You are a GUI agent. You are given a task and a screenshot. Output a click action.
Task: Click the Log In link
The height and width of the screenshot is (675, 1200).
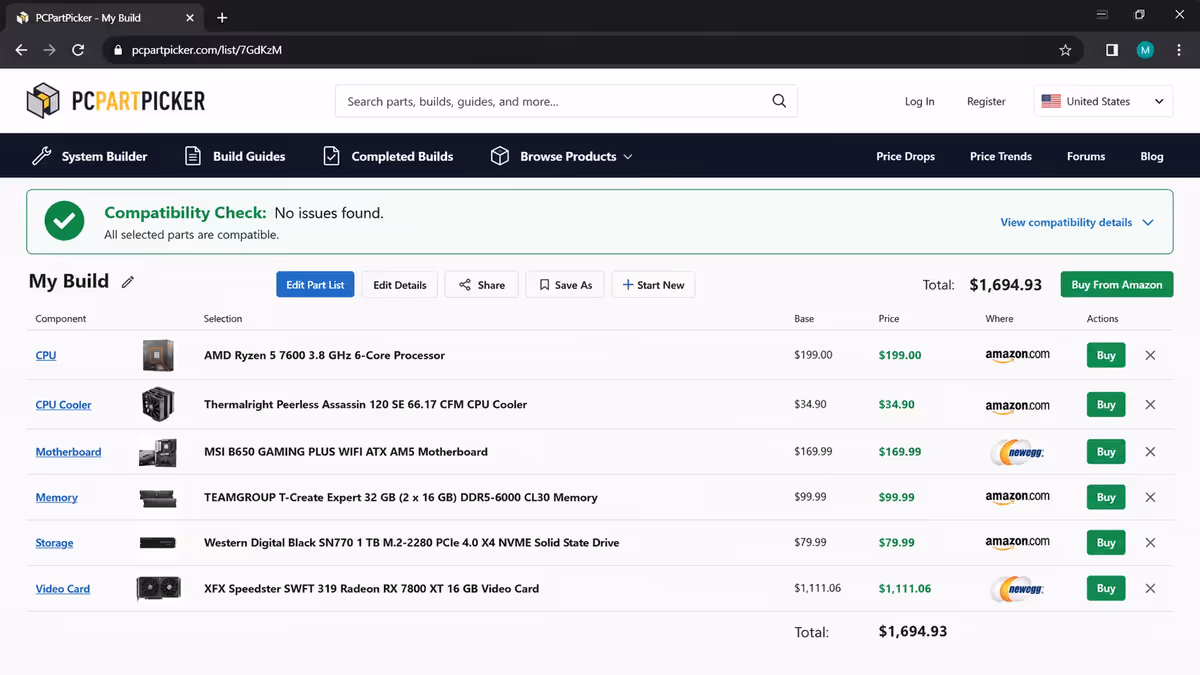919,101
